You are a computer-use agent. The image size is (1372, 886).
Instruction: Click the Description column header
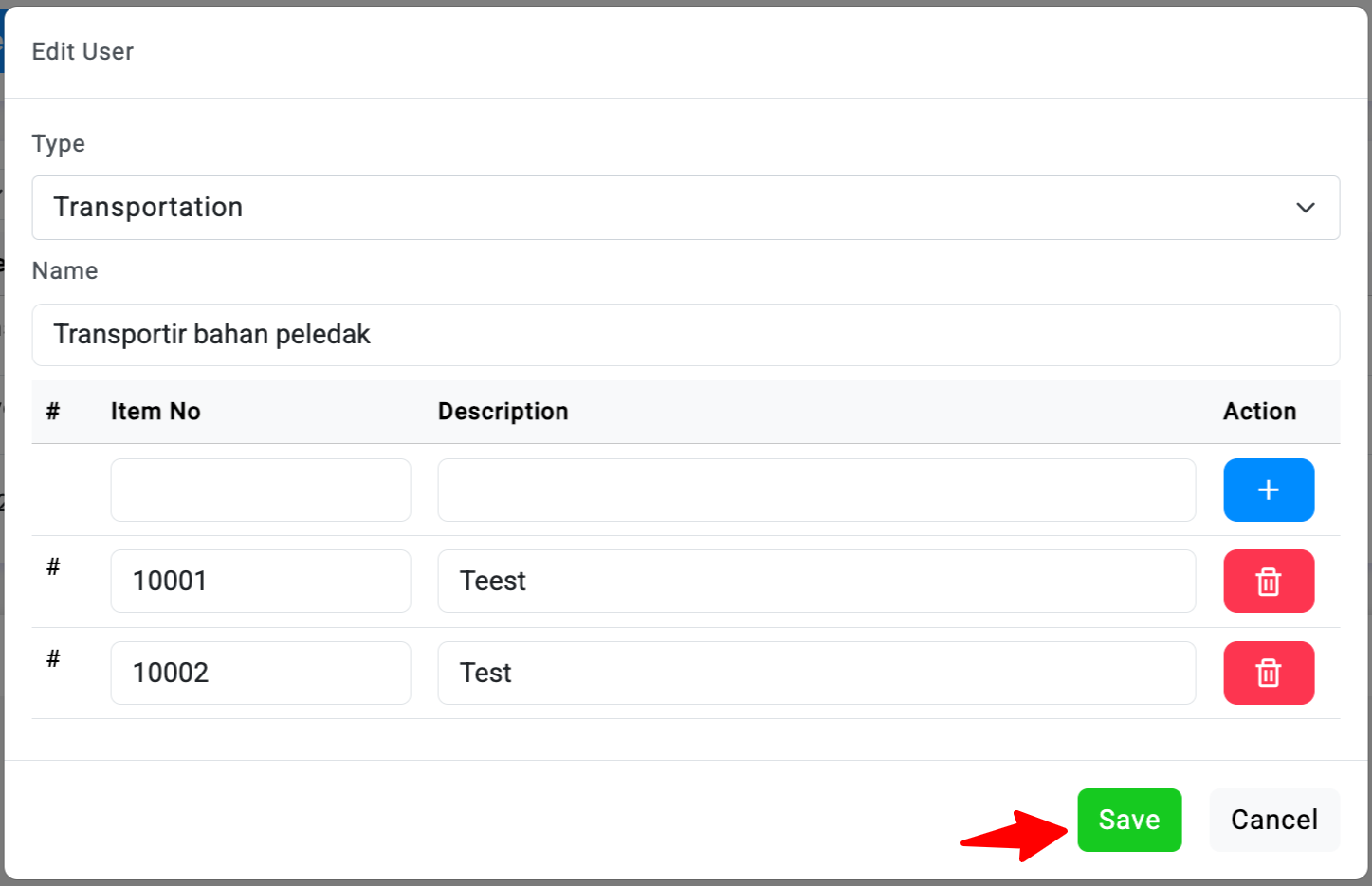[503, 412]
